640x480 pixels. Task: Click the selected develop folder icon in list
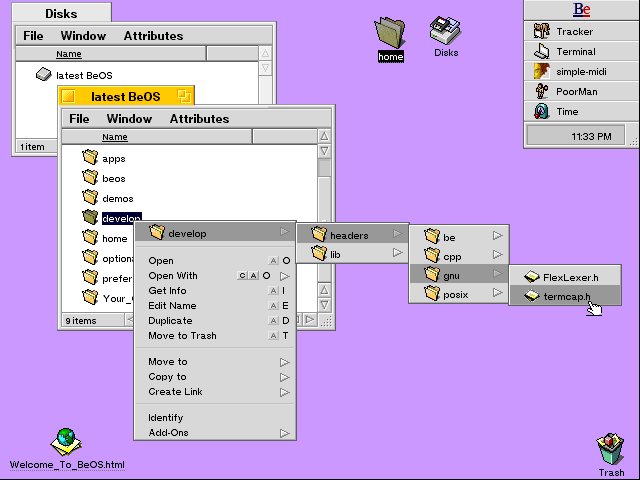[90, 217]
